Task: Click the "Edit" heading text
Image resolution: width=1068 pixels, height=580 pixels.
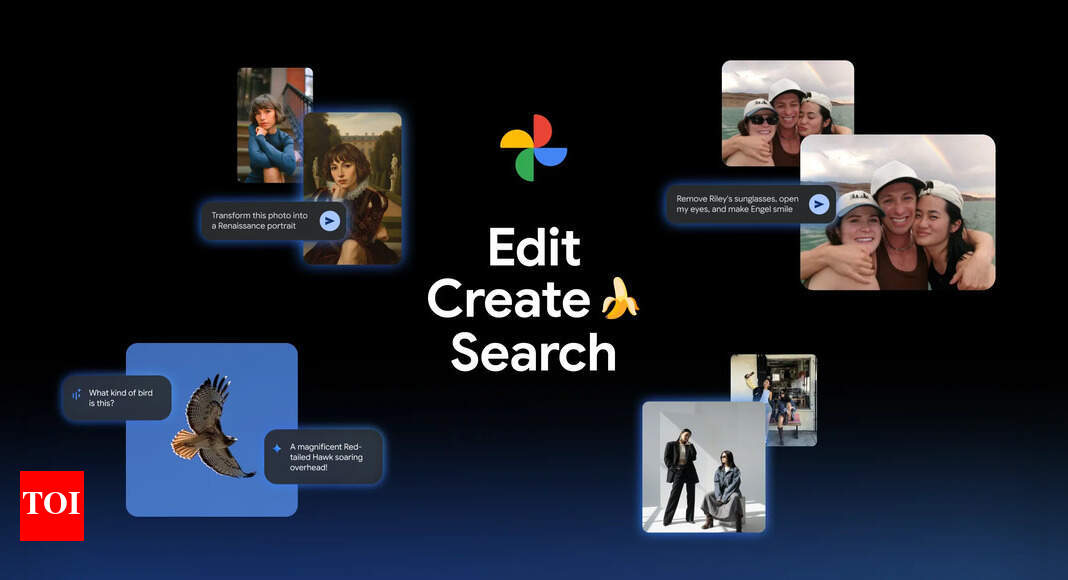Action: point(533,248)
